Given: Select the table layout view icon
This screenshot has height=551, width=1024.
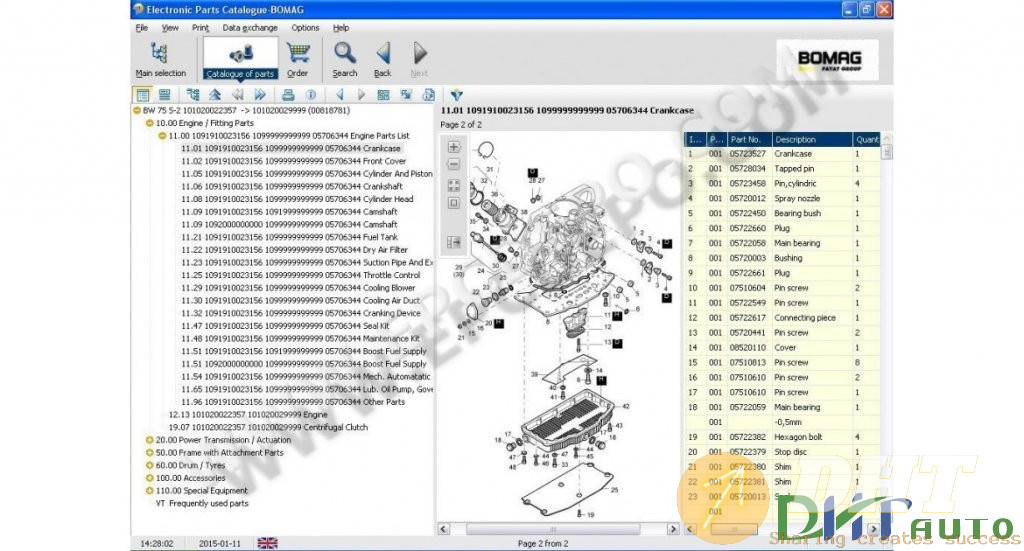Looking at the screenshot, I should tap(142, 95).
